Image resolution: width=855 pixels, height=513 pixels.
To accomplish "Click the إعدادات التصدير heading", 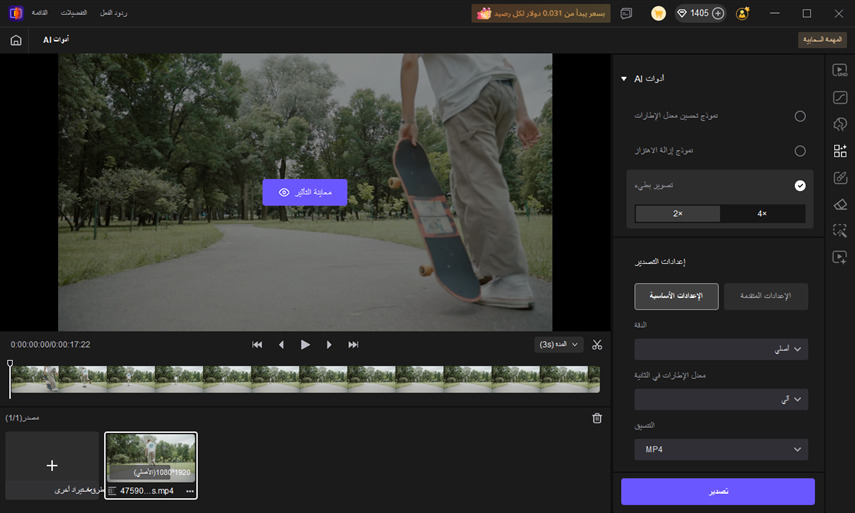I will coord(660,262).
